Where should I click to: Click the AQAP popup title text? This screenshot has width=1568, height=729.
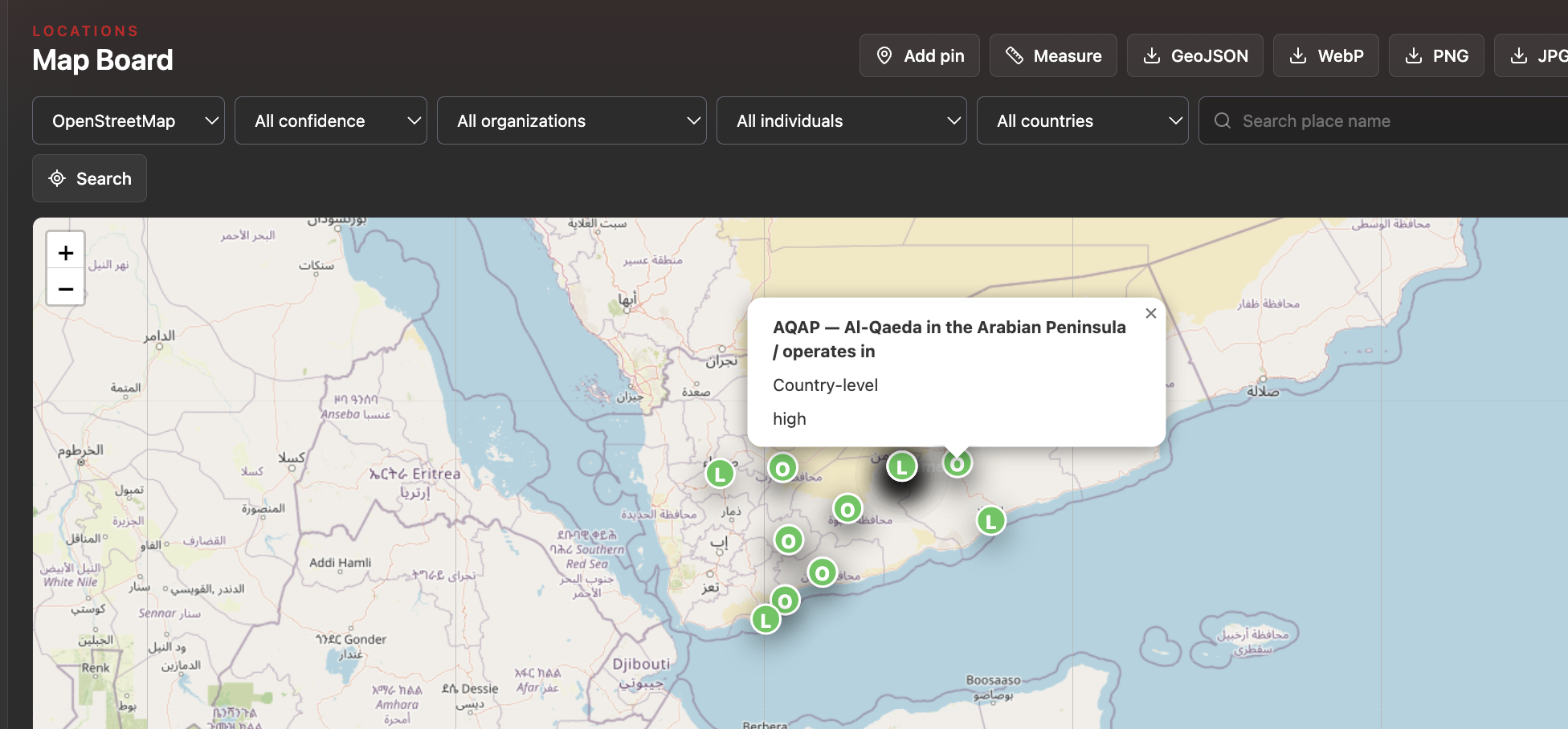point(949,339)
